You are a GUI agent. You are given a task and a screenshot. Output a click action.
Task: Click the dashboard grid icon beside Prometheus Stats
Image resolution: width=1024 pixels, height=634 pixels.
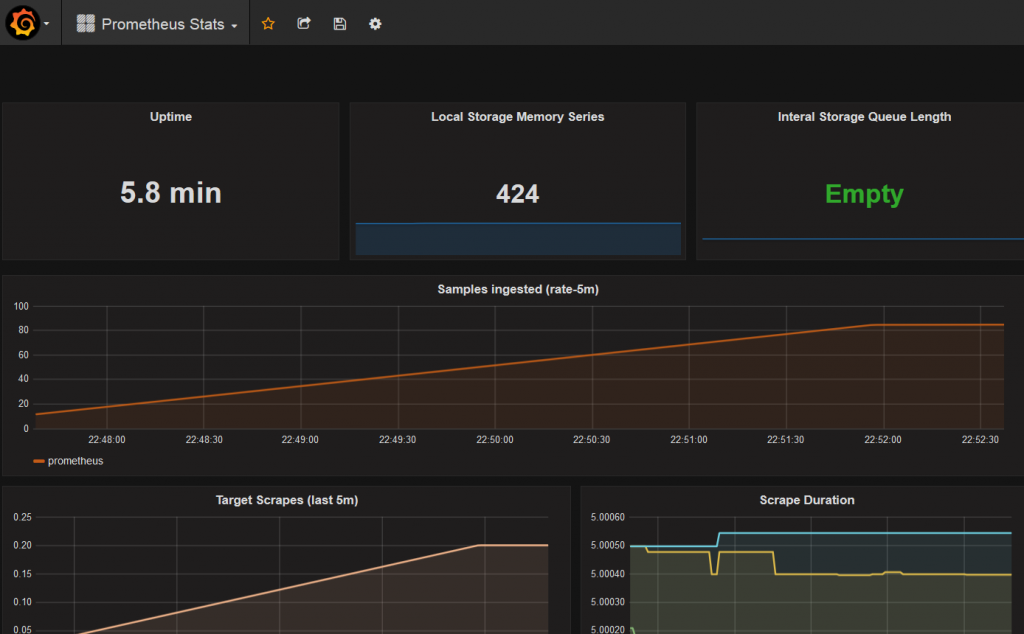[86, 24]
